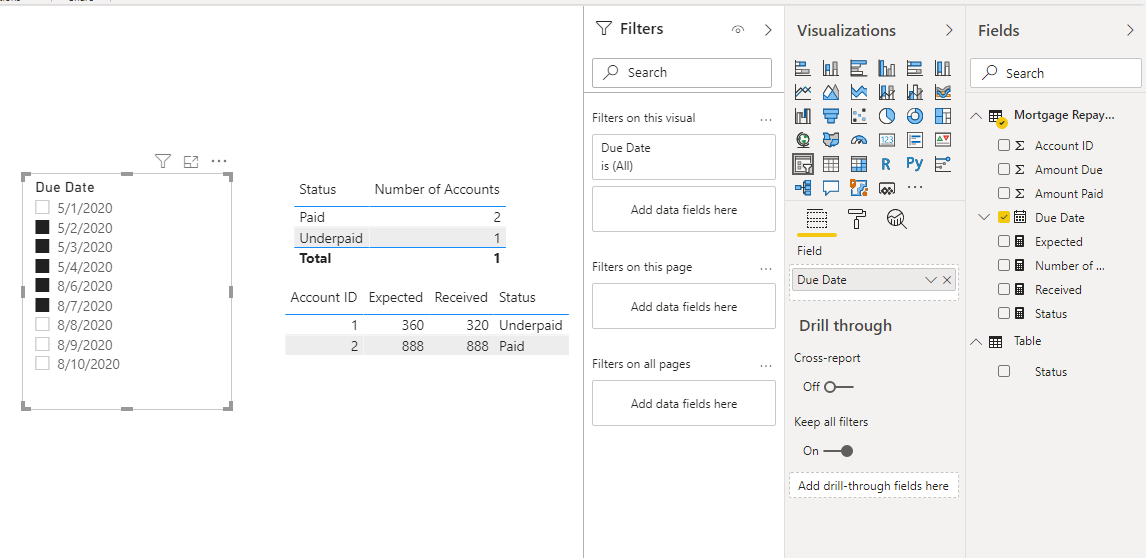The height and width of the screenshot is (558, 1146).
Task: Select the donut chart visualization
Action: [914, 116]
